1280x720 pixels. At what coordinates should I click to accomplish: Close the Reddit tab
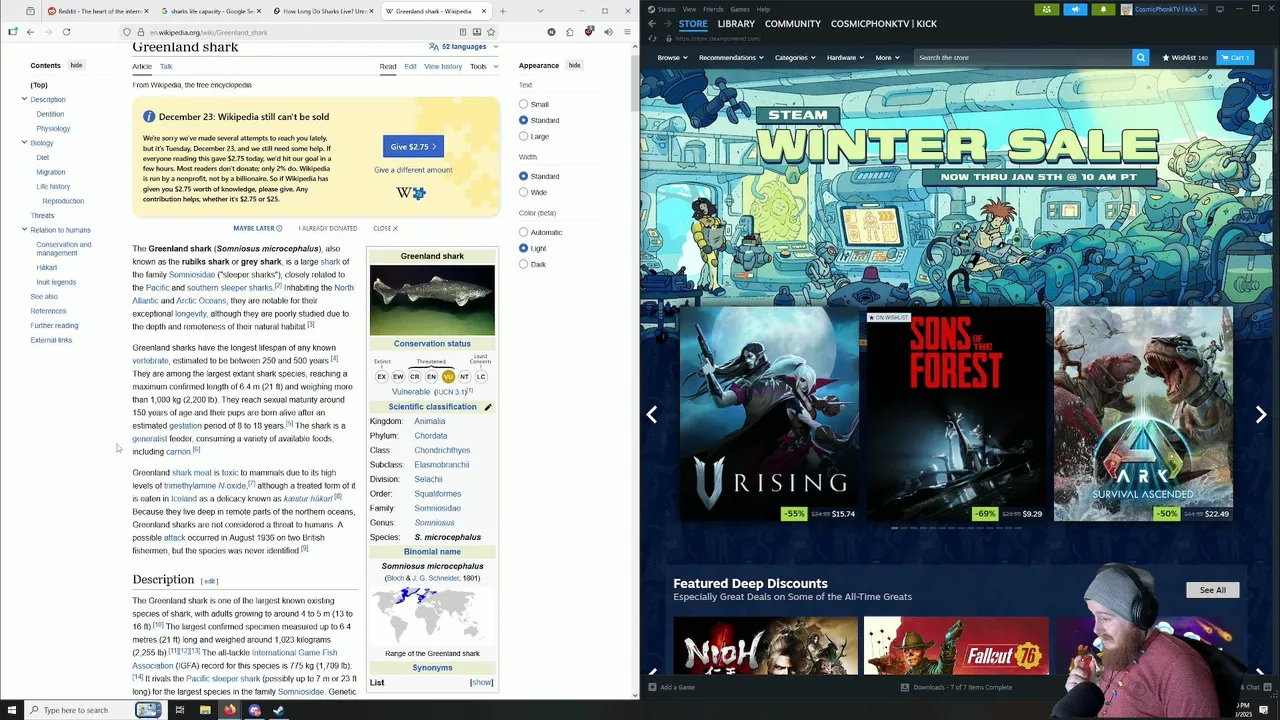pyautogui.click(x=145, y=11)
